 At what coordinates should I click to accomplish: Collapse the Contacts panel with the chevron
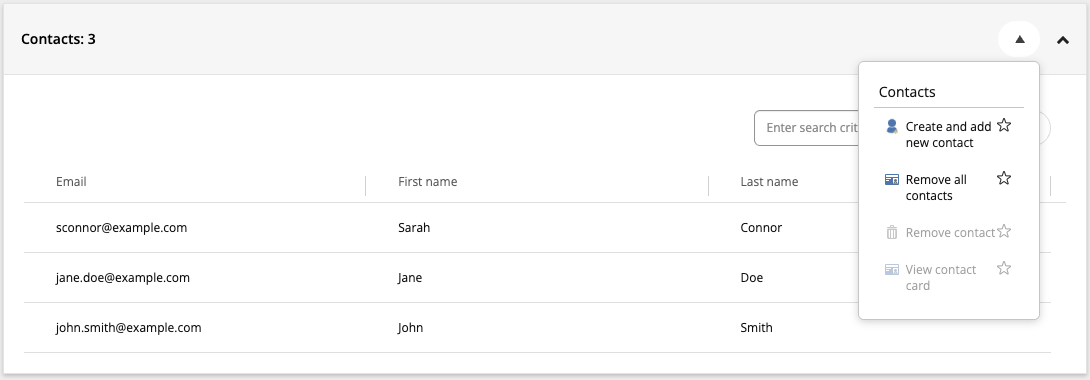click(x=1062, y=40)
